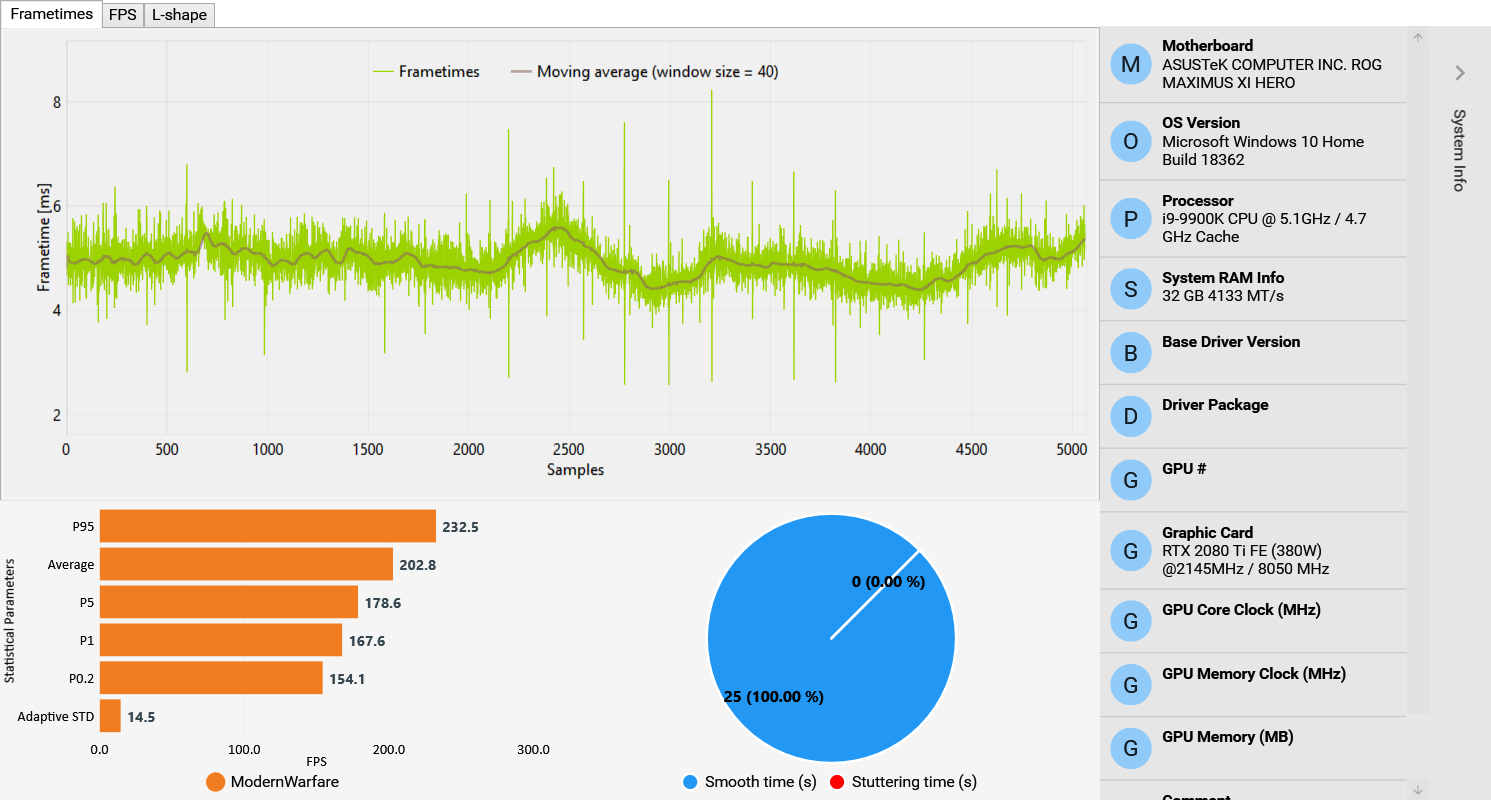Click scroll down arrow in system info list
This screenshot has height=800, width=1491.
coord(1417,790)
